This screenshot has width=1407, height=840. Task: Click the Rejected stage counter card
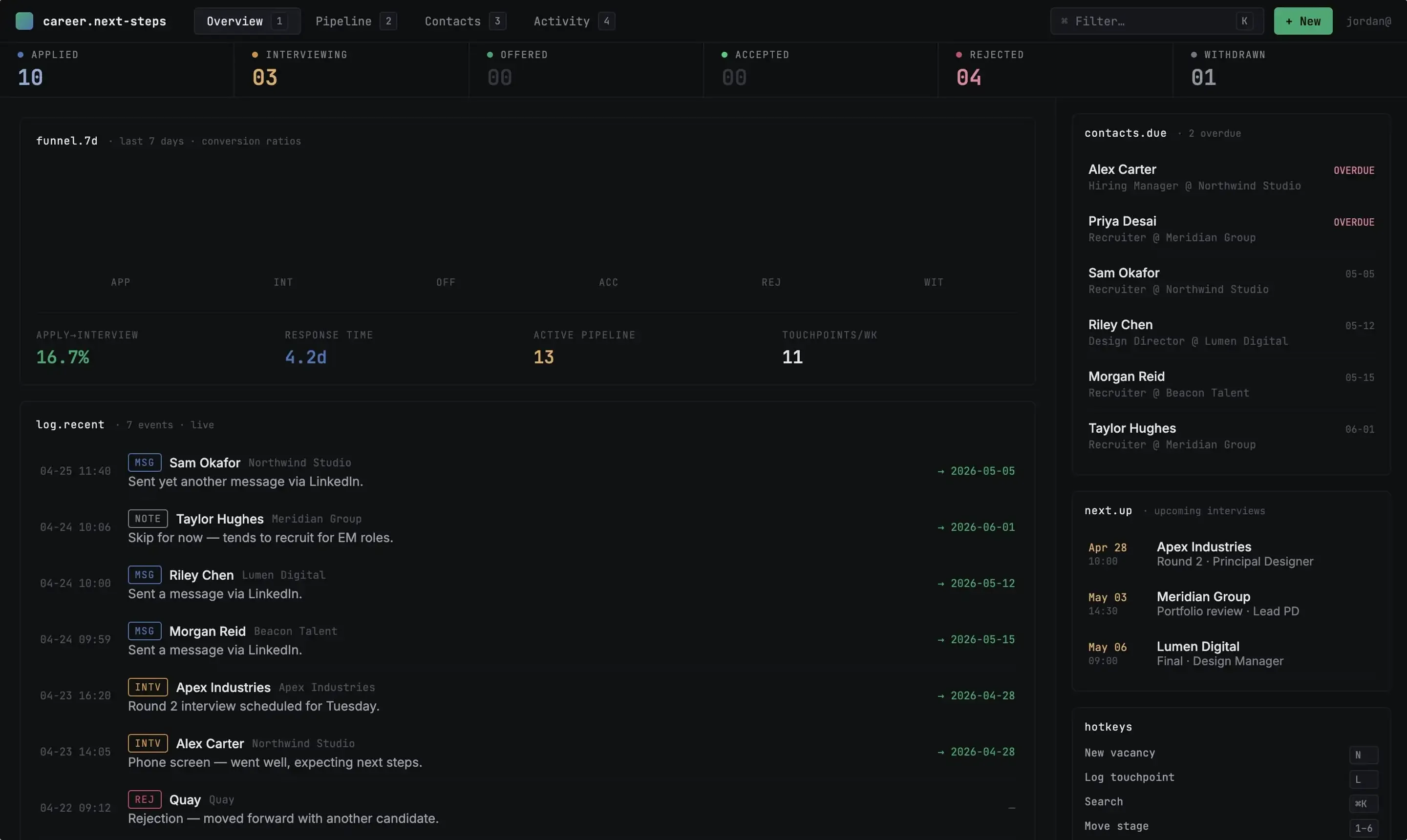coord(1054,69)
